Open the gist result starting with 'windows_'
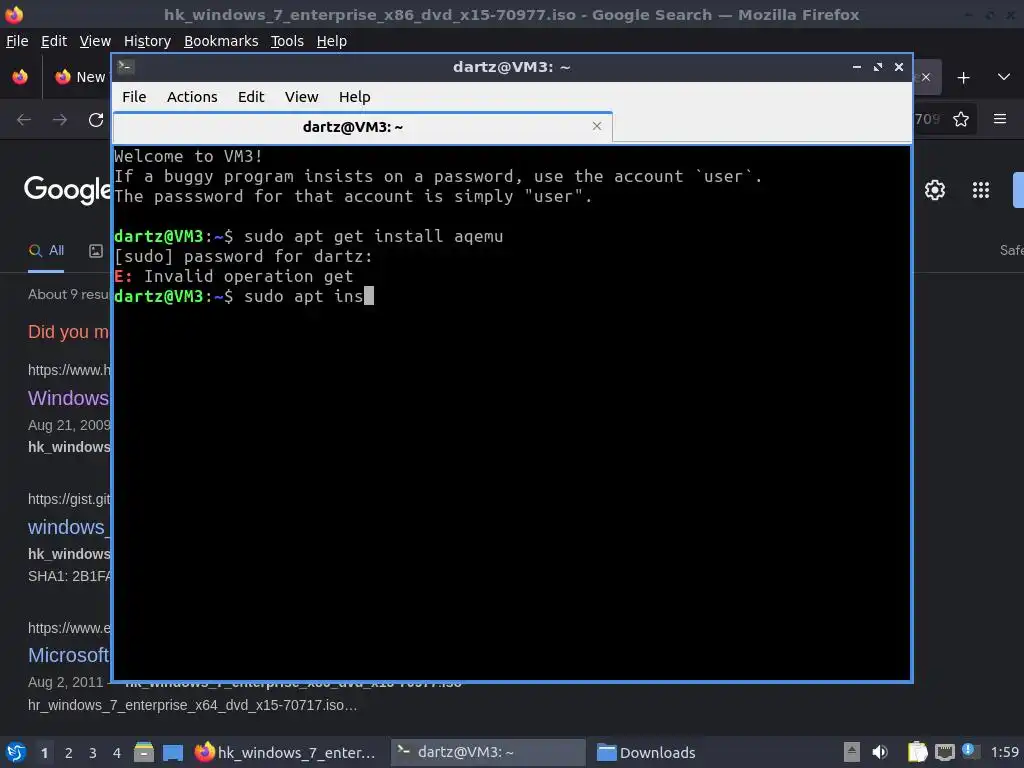This screenshot has height=768, width=1024. pos(69,527)
